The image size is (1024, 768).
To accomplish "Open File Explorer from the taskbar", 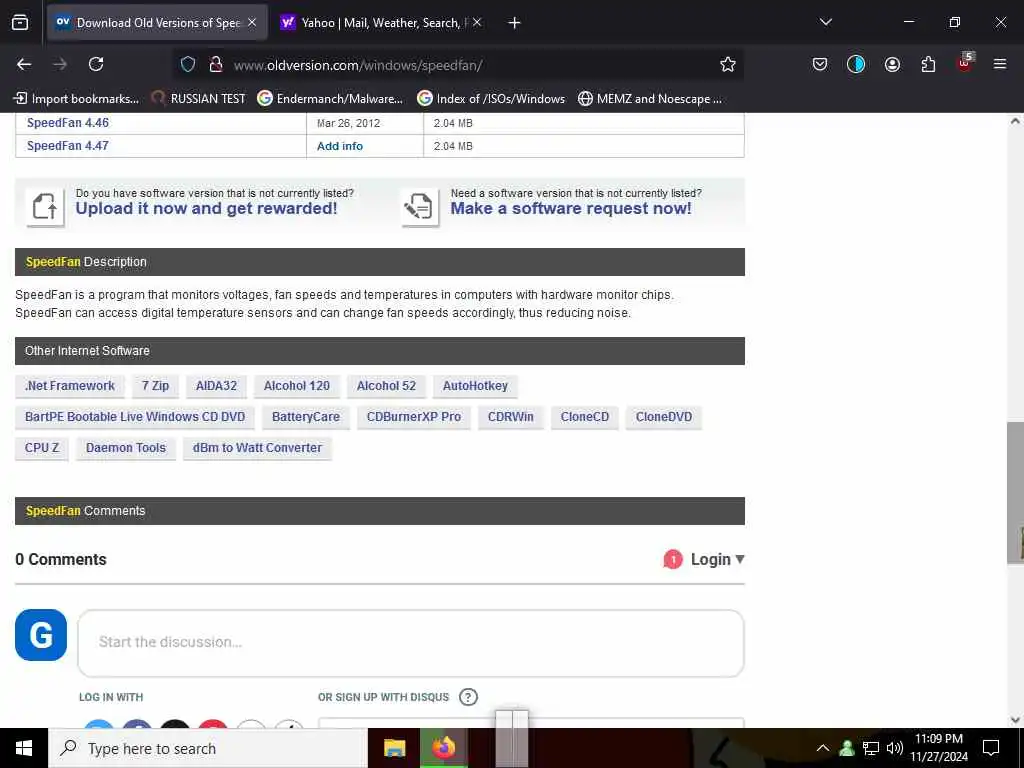I will coord(394,748).
